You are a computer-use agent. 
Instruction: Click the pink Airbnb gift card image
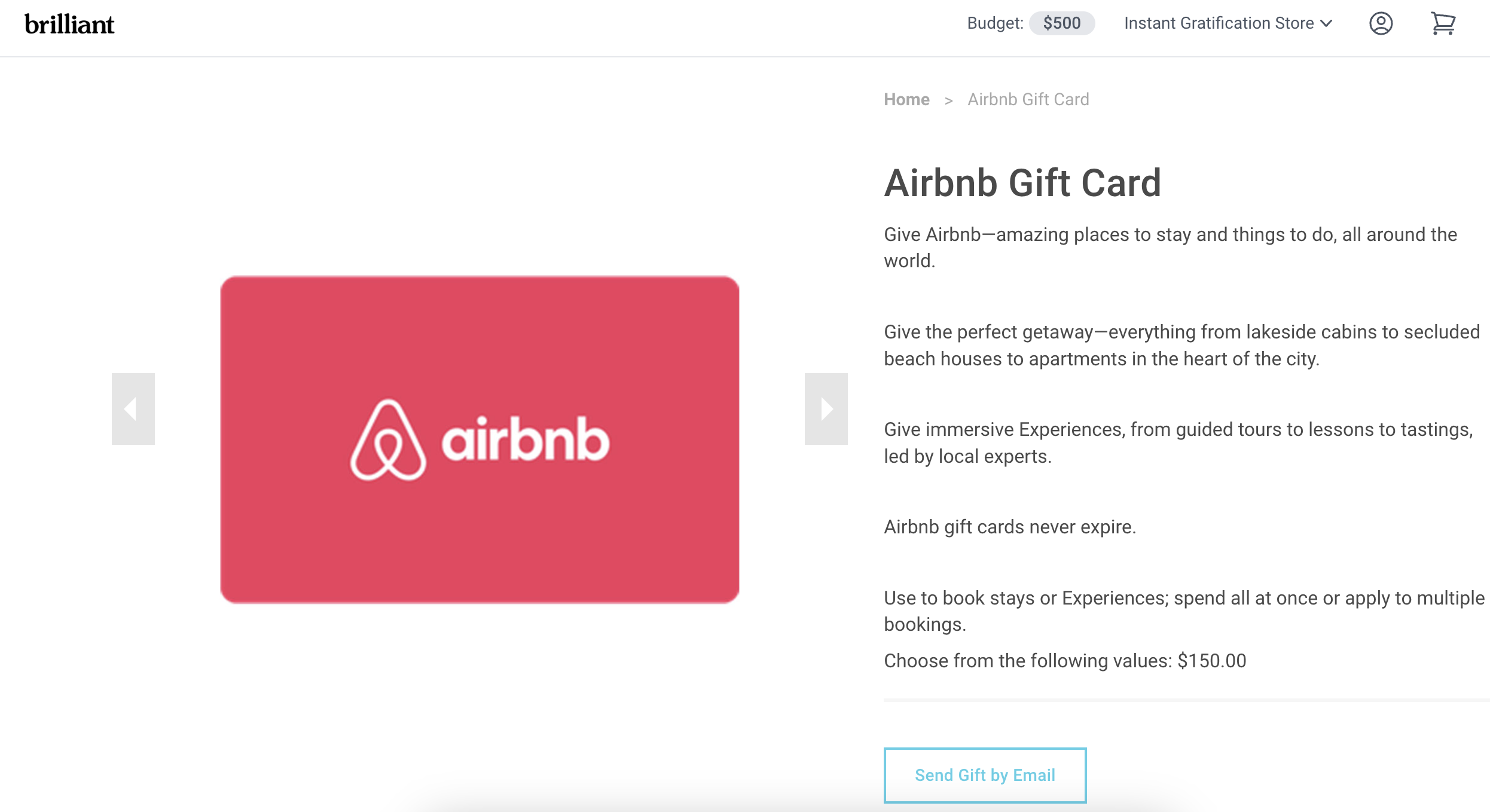480,439
